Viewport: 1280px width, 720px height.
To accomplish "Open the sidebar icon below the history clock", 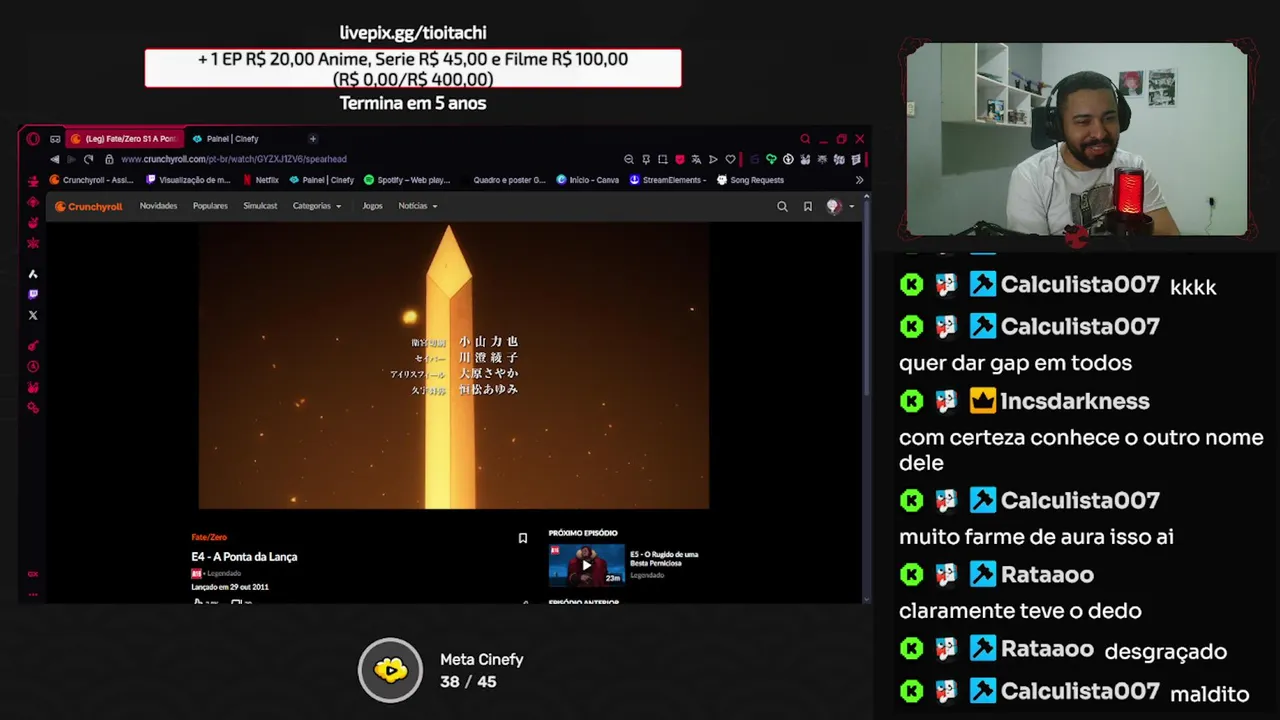I will pyautogui.click(x=33, y=387).
